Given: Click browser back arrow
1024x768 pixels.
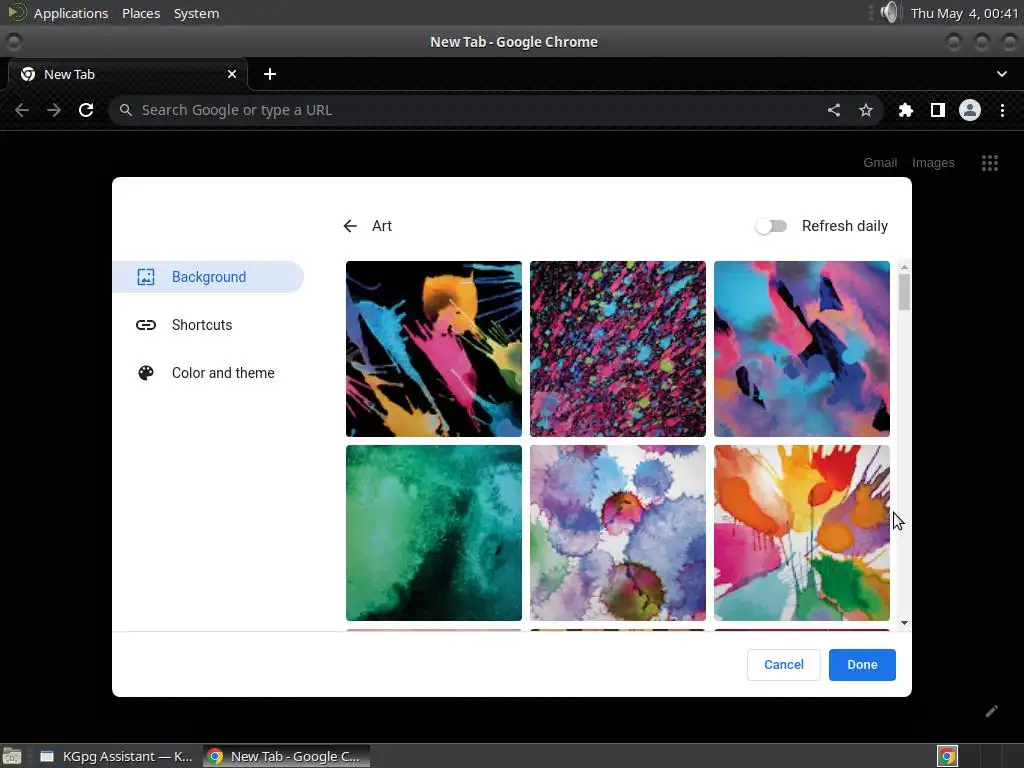Looking at the screenshot, I should pos(22,110).
